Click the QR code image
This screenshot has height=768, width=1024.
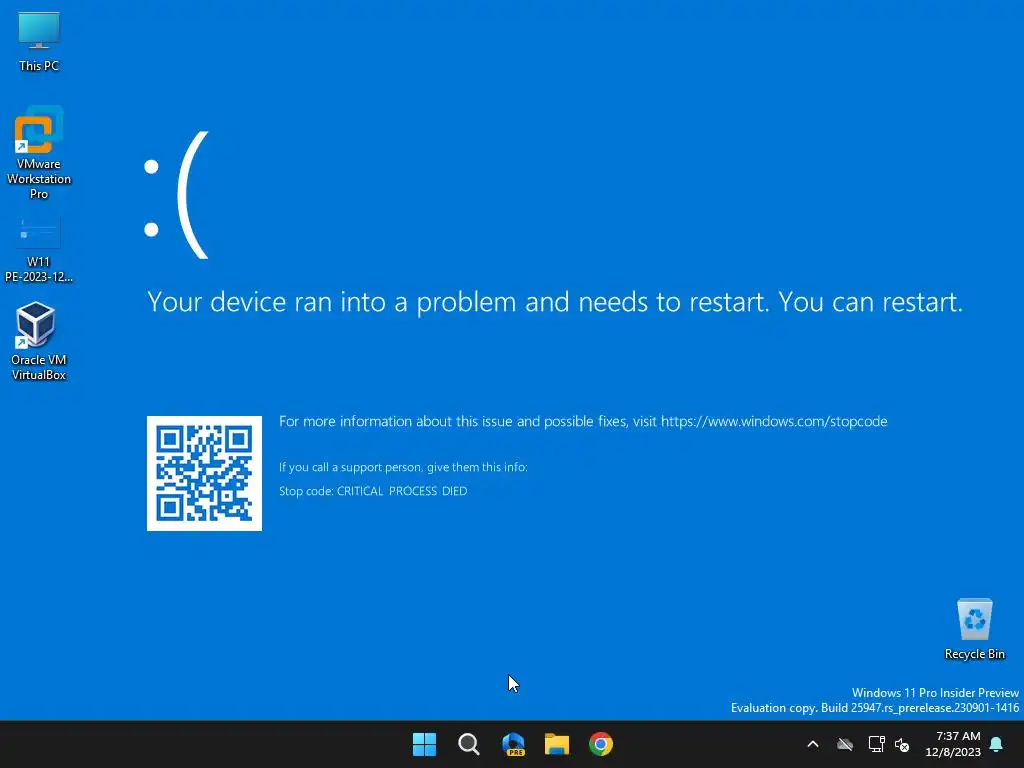[x=204, y=473]
